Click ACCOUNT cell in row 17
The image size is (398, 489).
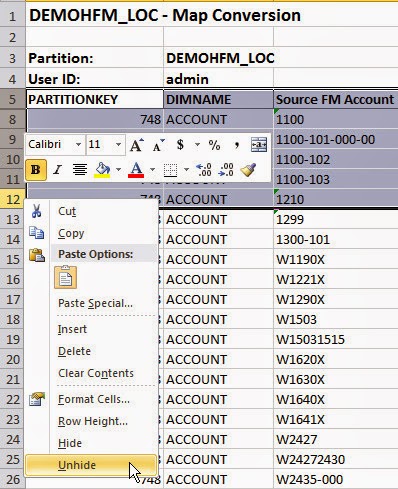pos(218,299)
